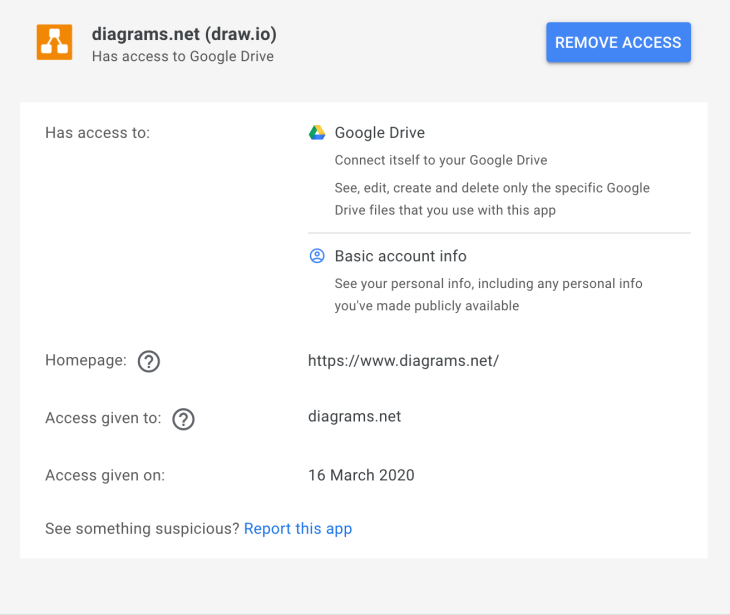This screenshot has height=615, width=730.
Task: Click the Access given on: label
Action: click(x=105, y=475)
